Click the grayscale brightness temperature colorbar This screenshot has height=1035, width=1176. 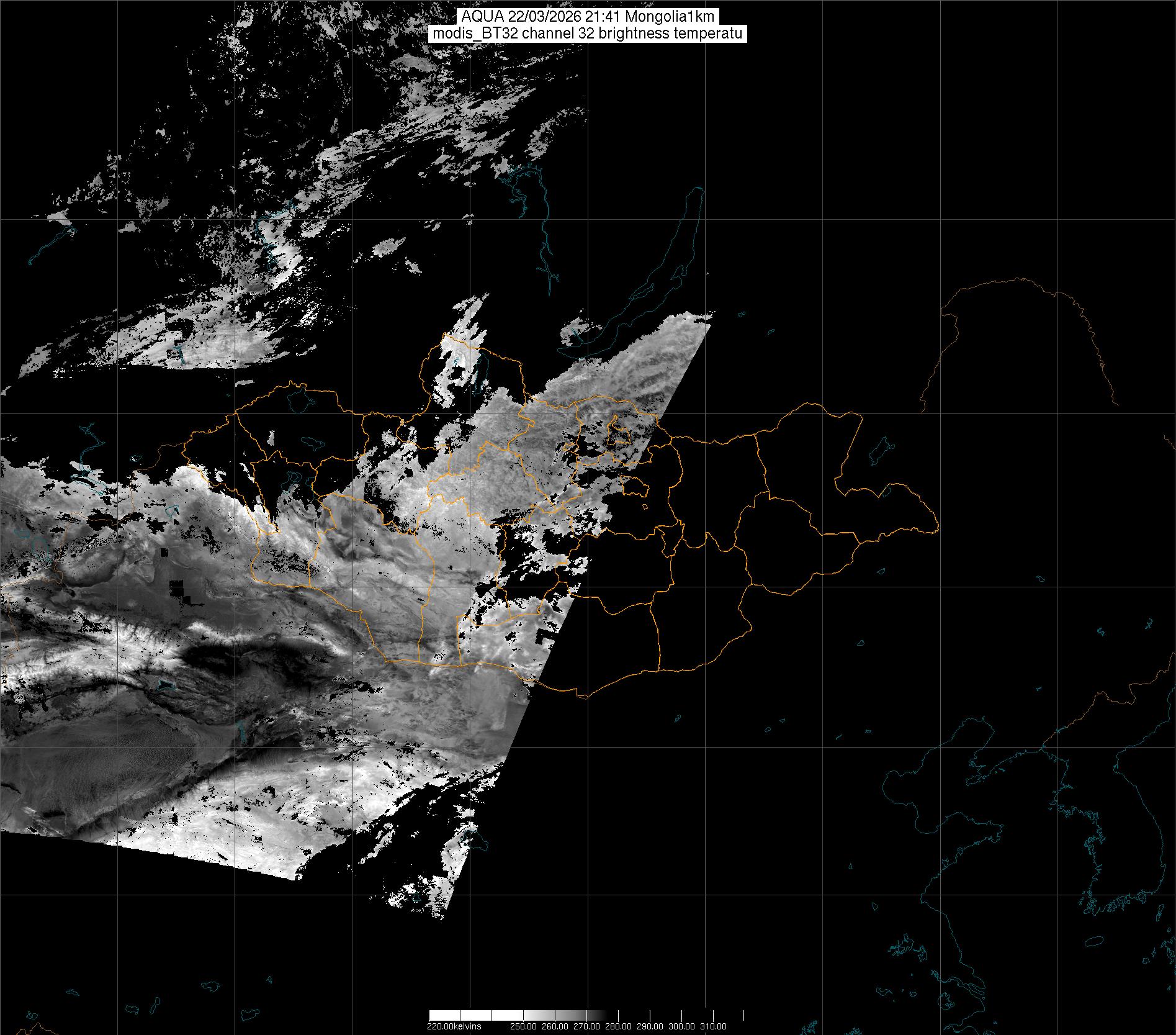[x=586, y=1016]
